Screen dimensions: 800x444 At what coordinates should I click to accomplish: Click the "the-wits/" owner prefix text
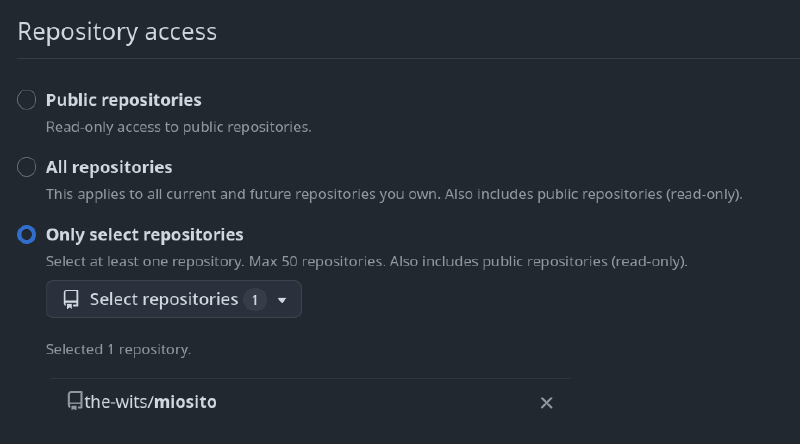[x=118, y=402]
